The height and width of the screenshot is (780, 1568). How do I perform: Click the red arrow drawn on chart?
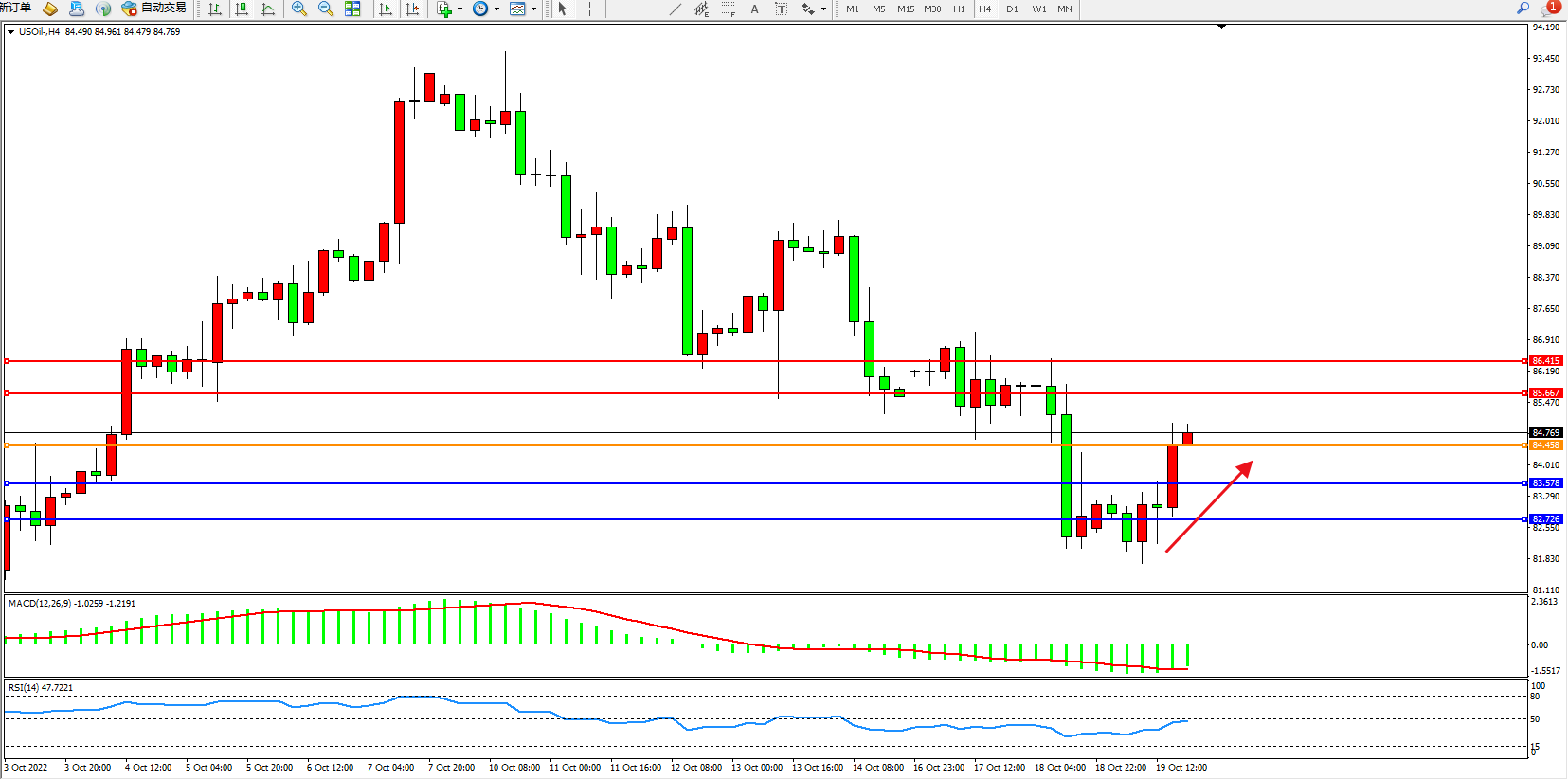(1209, 506)
